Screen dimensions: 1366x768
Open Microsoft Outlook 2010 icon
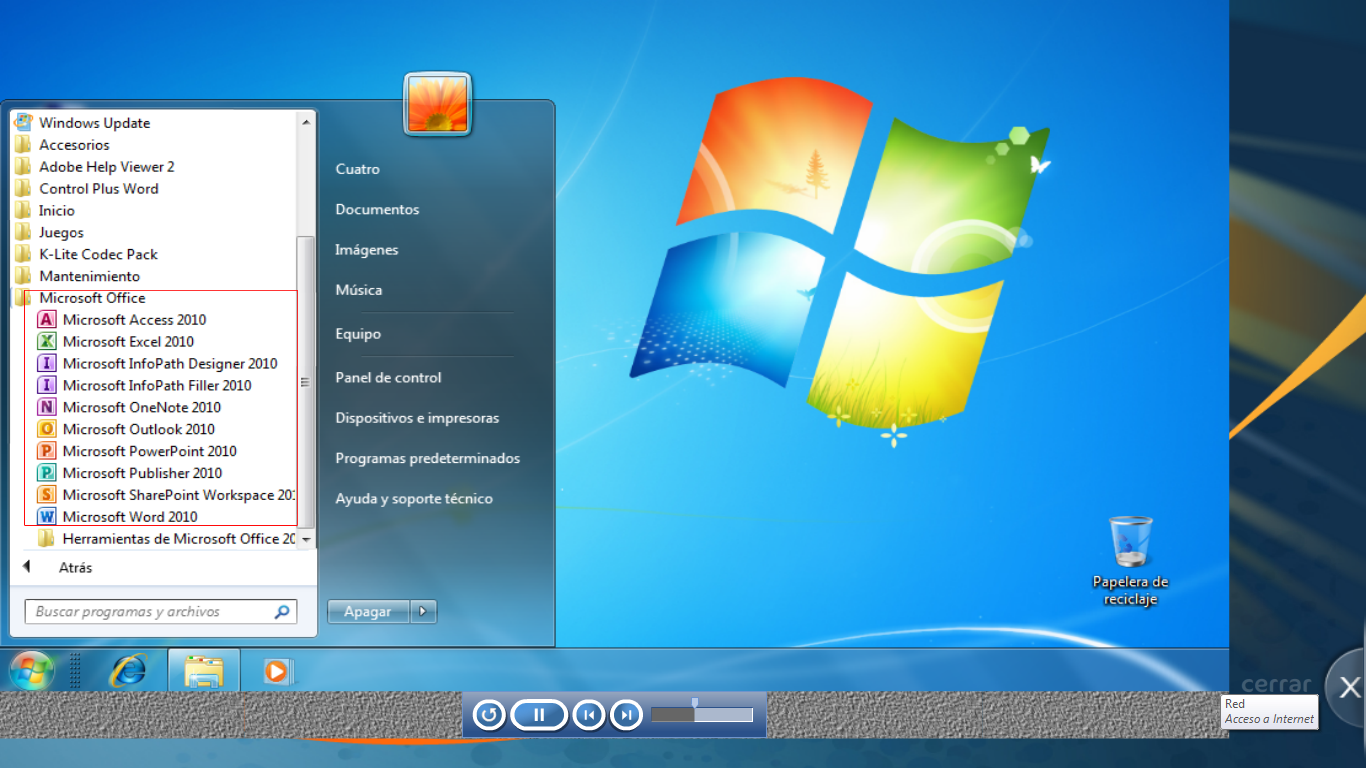pos(46,430)
